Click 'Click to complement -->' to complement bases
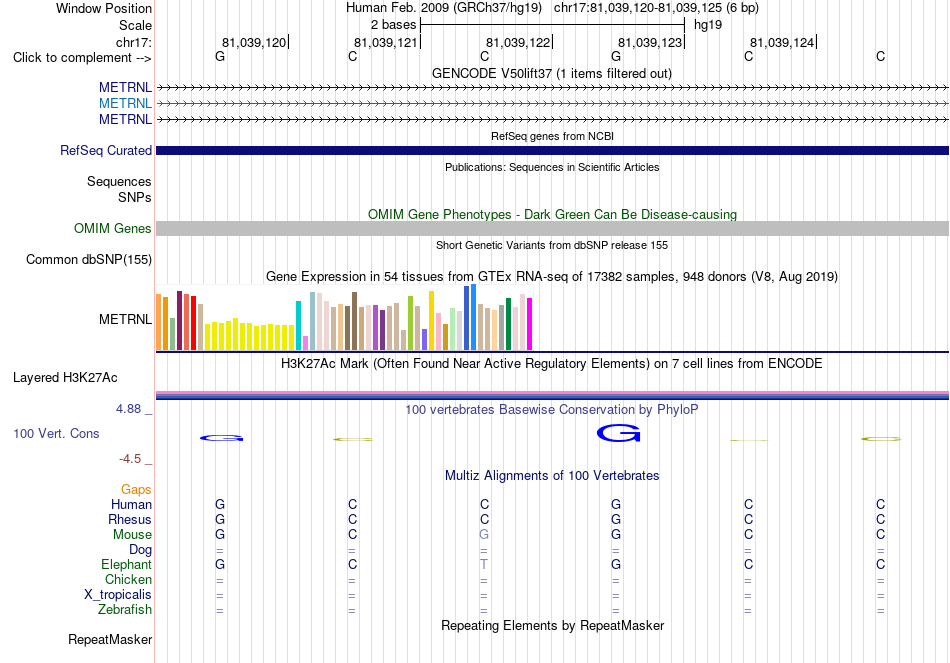Image resolution: width=950 pixels, height=663 pixels. pos(82,58)
